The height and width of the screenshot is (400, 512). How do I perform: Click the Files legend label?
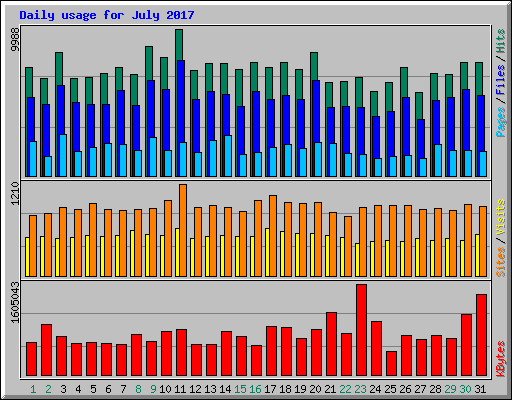pyautogui.click(x=501, y=80)
